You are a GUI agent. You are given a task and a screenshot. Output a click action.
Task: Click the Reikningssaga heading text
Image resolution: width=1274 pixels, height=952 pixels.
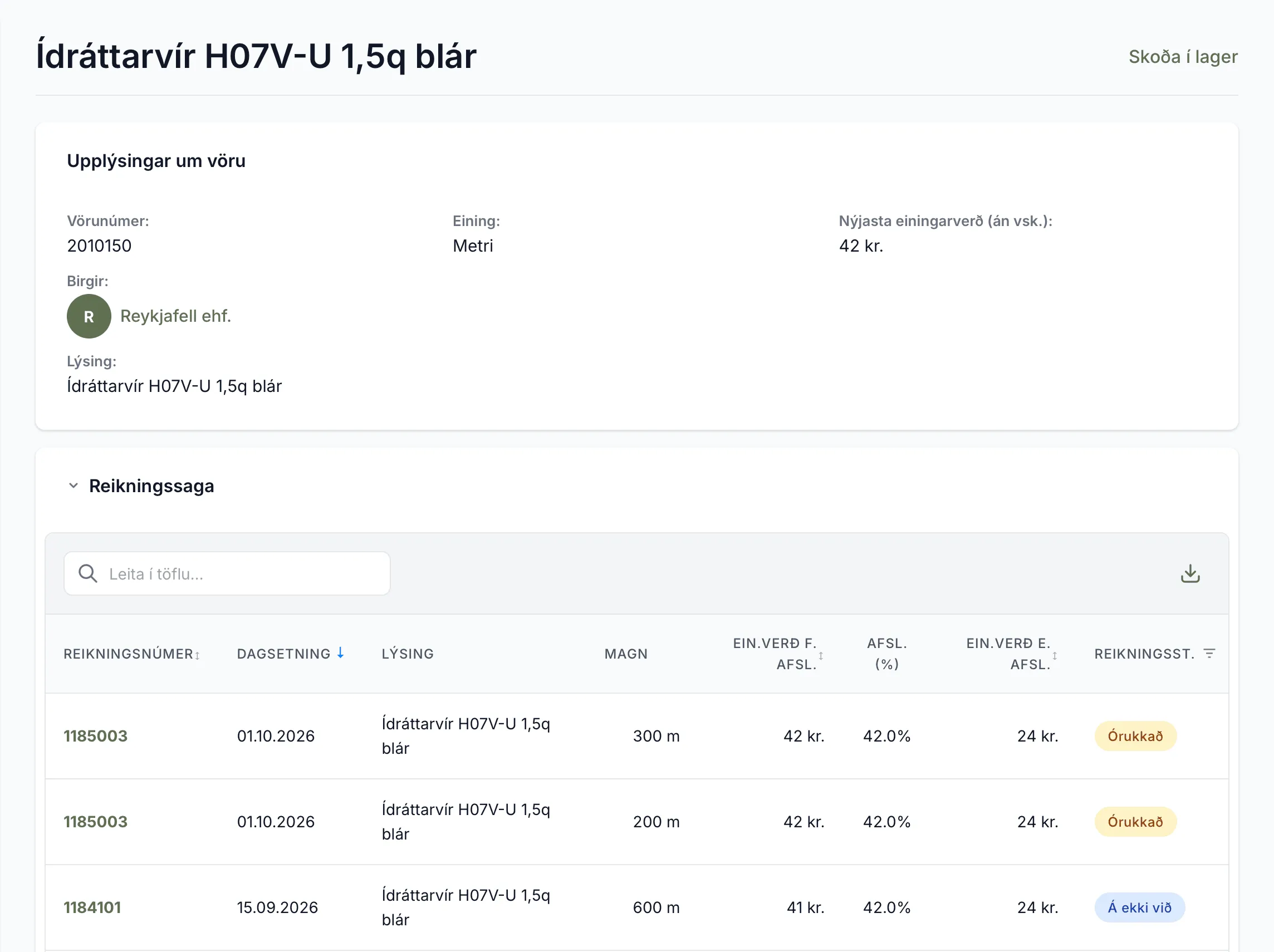tap(151, 486)
